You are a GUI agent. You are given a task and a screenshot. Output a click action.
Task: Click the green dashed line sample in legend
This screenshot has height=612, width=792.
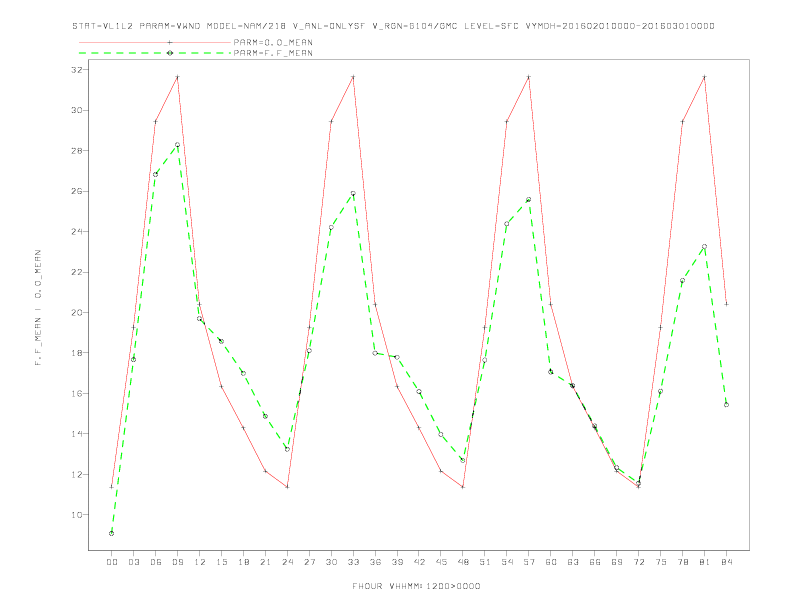[155, 53]
